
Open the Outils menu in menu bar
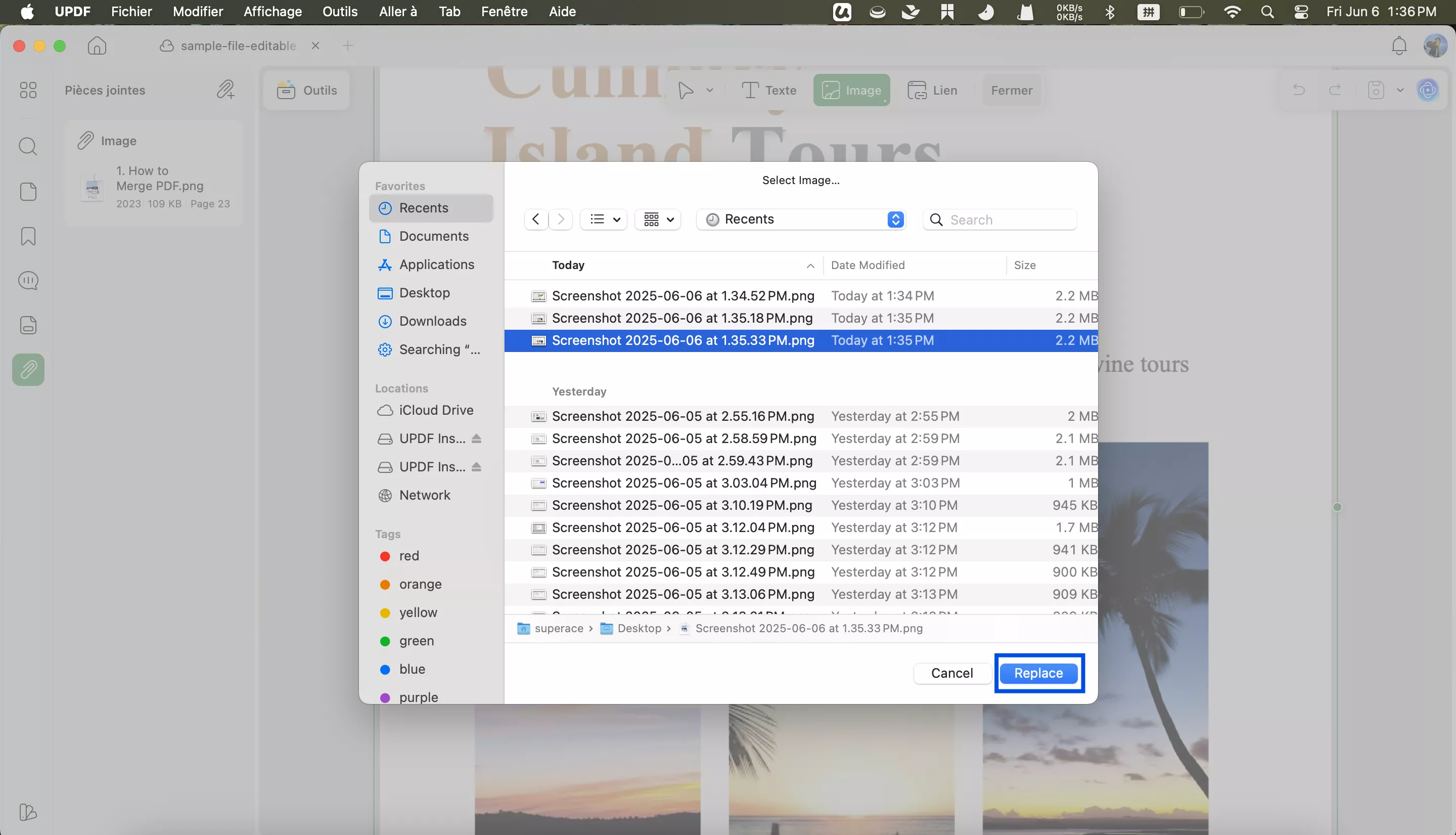pos(340,12)
